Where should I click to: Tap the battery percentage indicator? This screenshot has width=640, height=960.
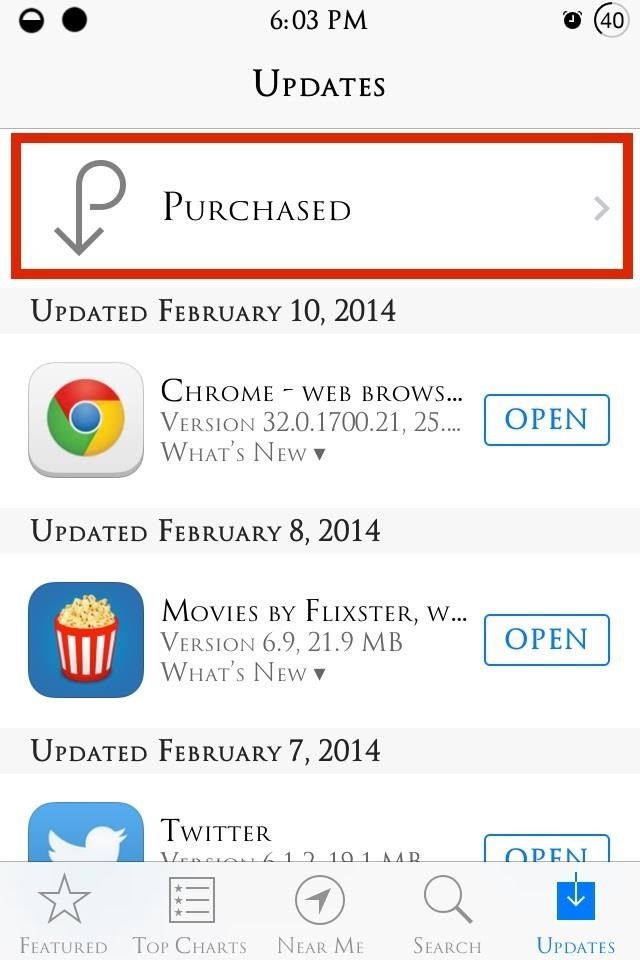(x=611, y=20)
